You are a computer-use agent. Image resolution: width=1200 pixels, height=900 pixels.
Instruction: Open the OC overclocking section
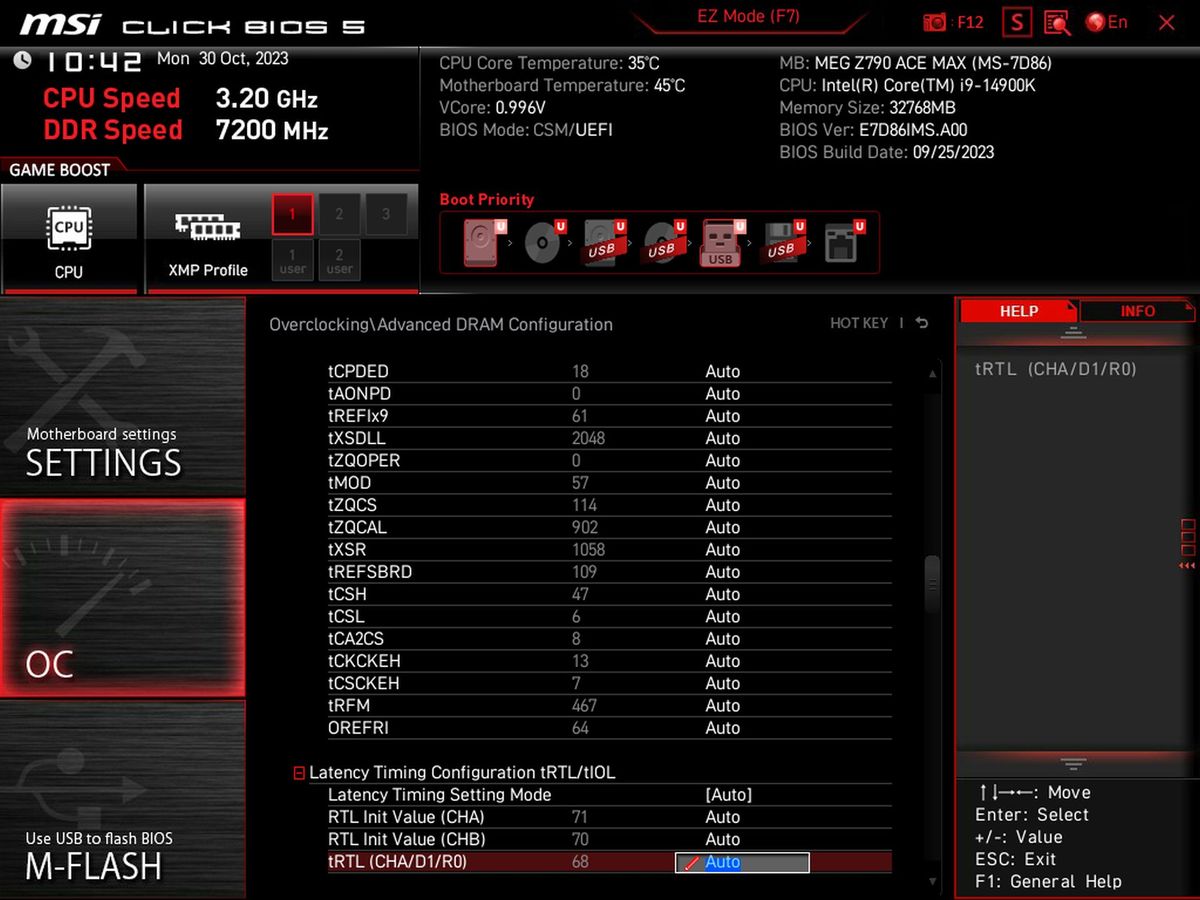tap(122, 598)
